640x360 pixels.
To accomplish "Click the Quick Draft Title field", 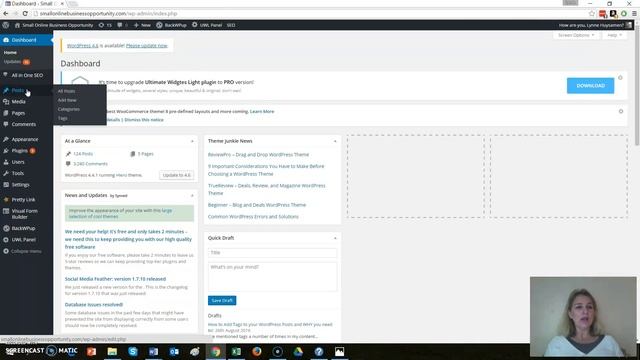I will point(272,253).
